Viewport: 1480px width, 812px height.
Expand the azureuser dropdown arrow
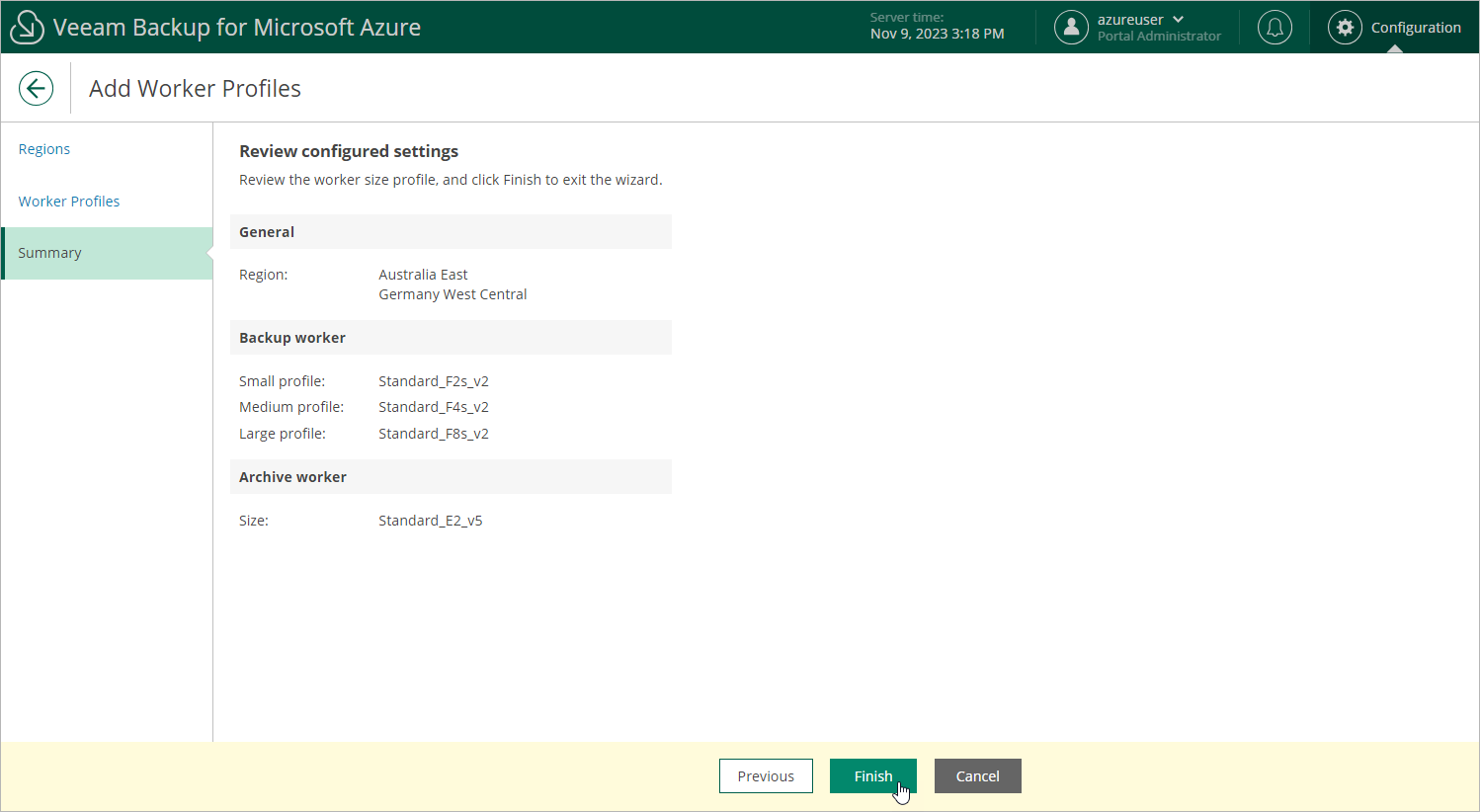[1178, 20]
